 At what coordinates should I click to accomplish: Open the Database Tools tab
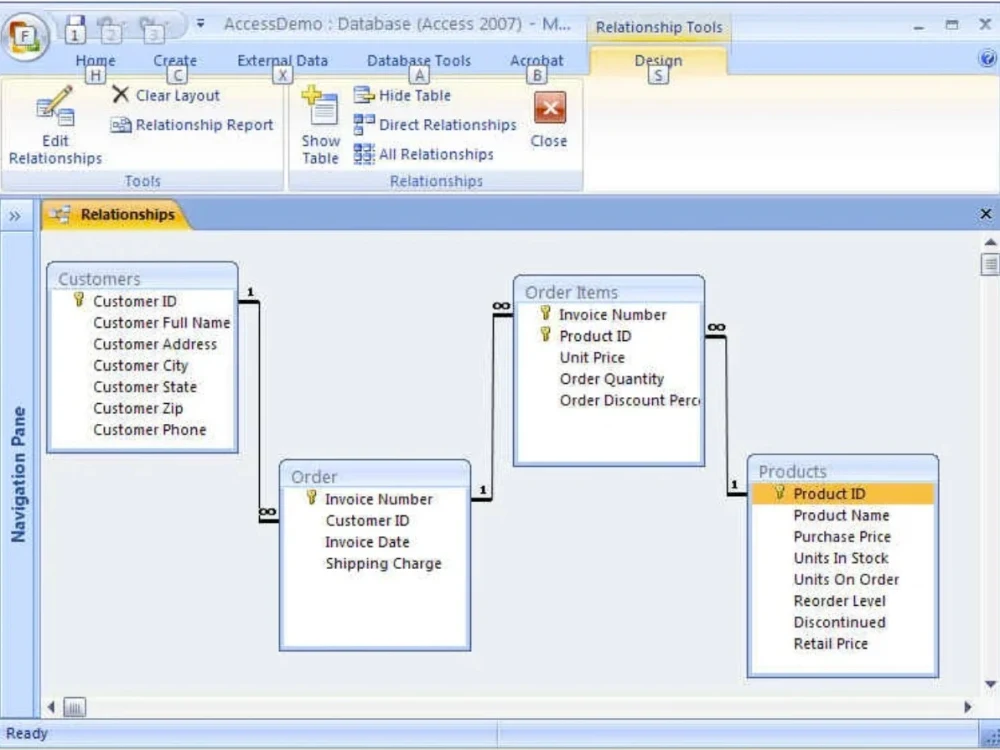pyautogui.click(x=418, y=60)
